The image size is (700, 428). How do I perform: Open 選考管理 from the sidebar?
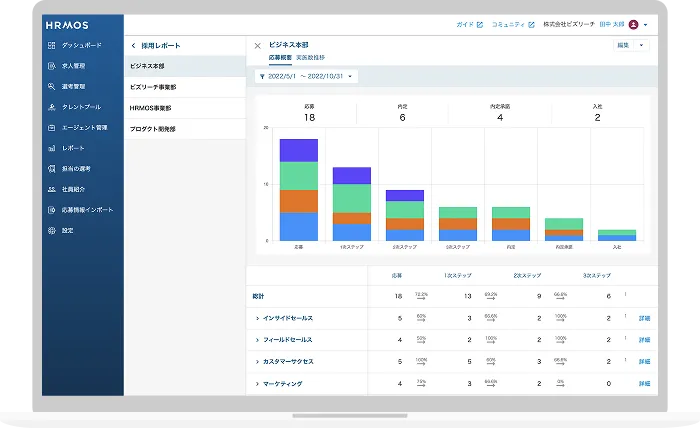tap(52, 87)
